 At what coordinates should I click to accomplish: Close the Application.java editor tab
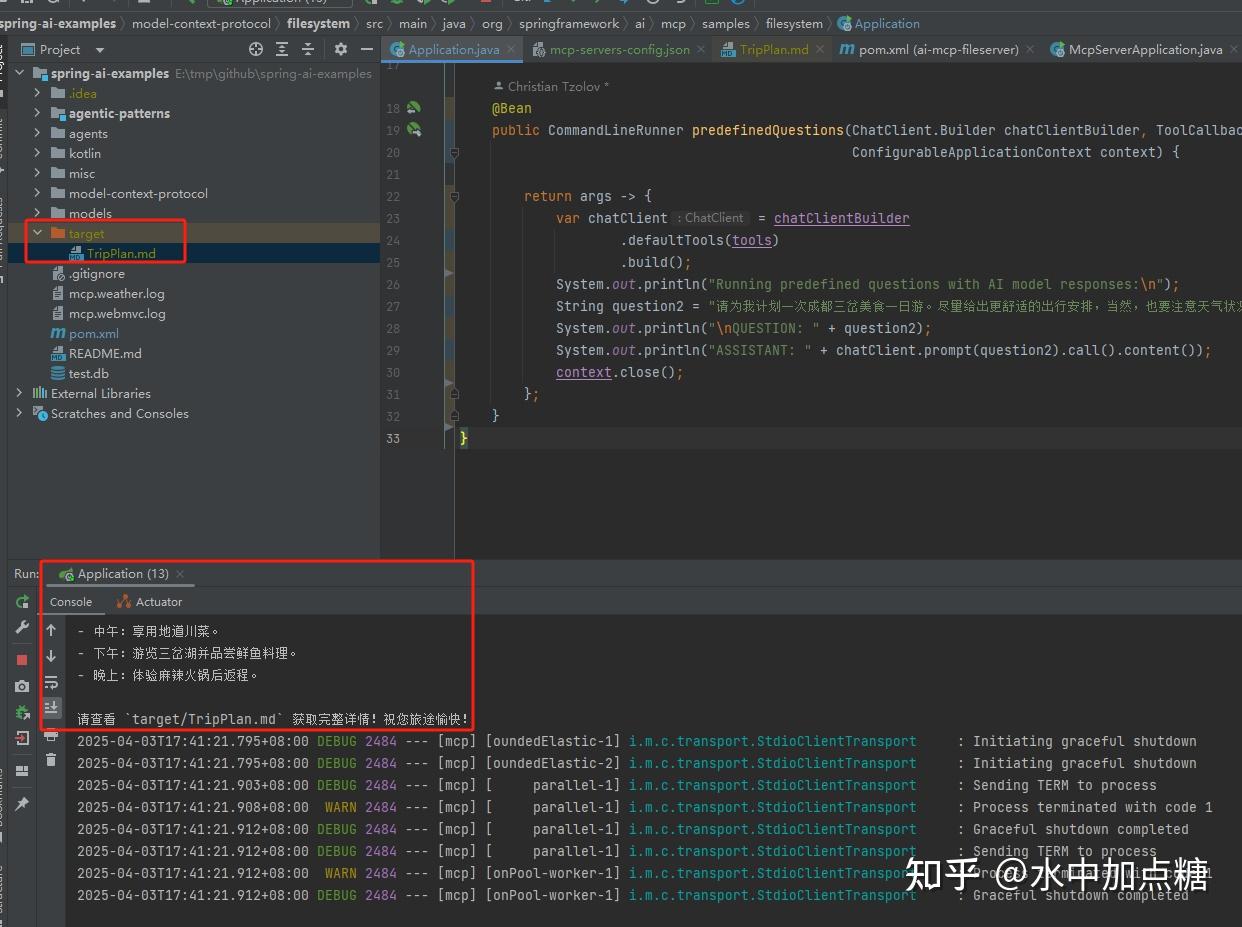[511, 48]
